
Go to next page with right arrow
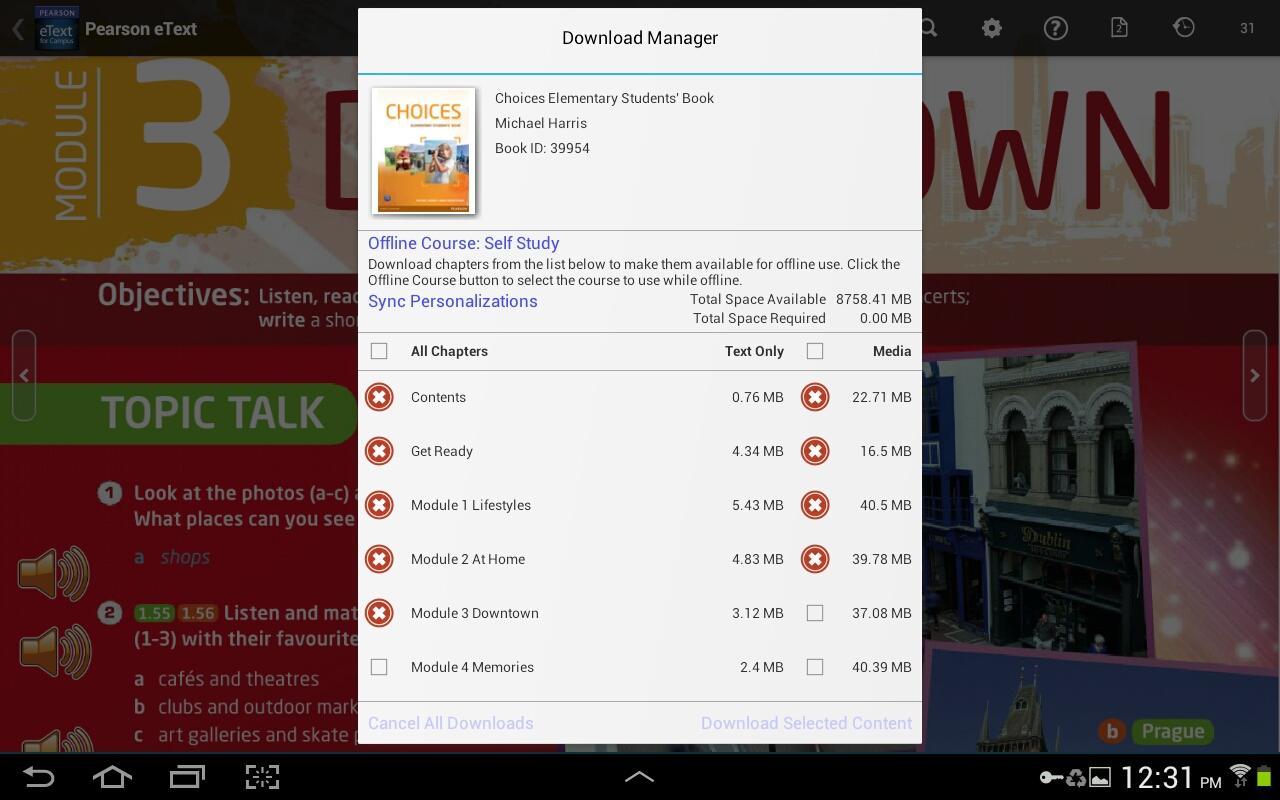coord(1254,376)
